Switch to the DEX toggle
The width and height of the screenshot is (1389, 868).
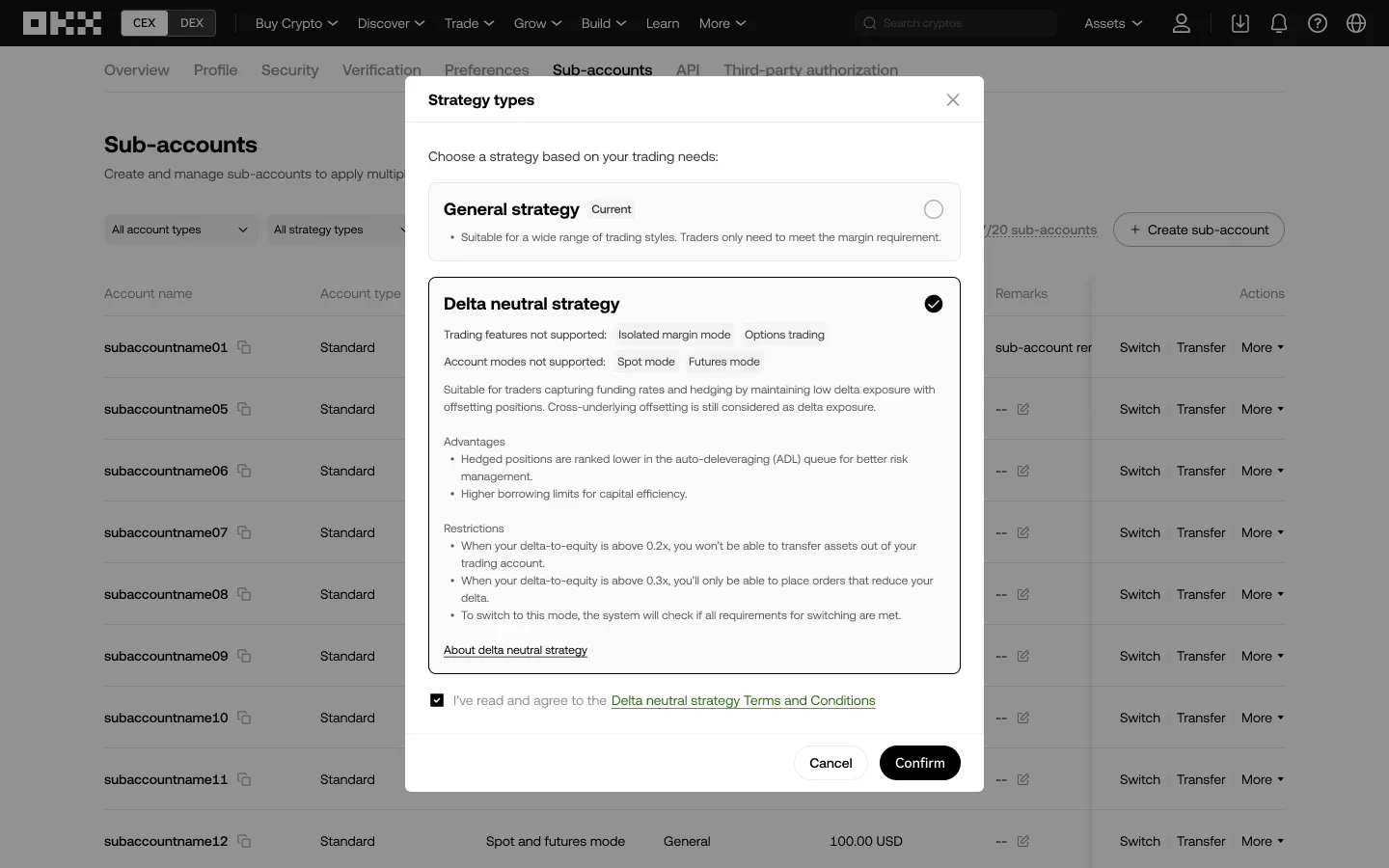[x=192, y=23]
